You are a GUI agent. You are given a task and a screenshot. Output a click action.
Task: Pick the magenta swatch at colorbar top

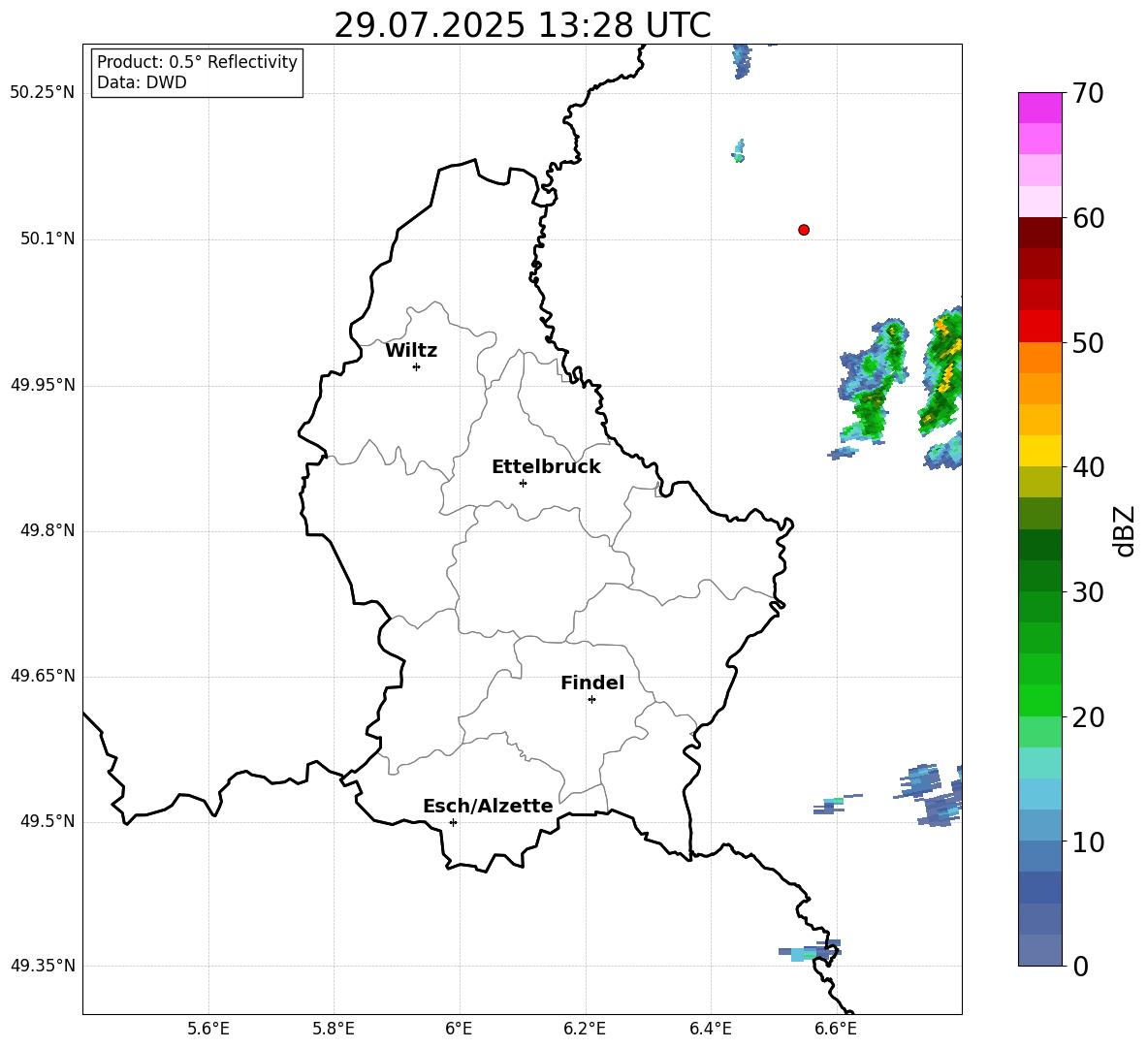(x=1040, y=108)
